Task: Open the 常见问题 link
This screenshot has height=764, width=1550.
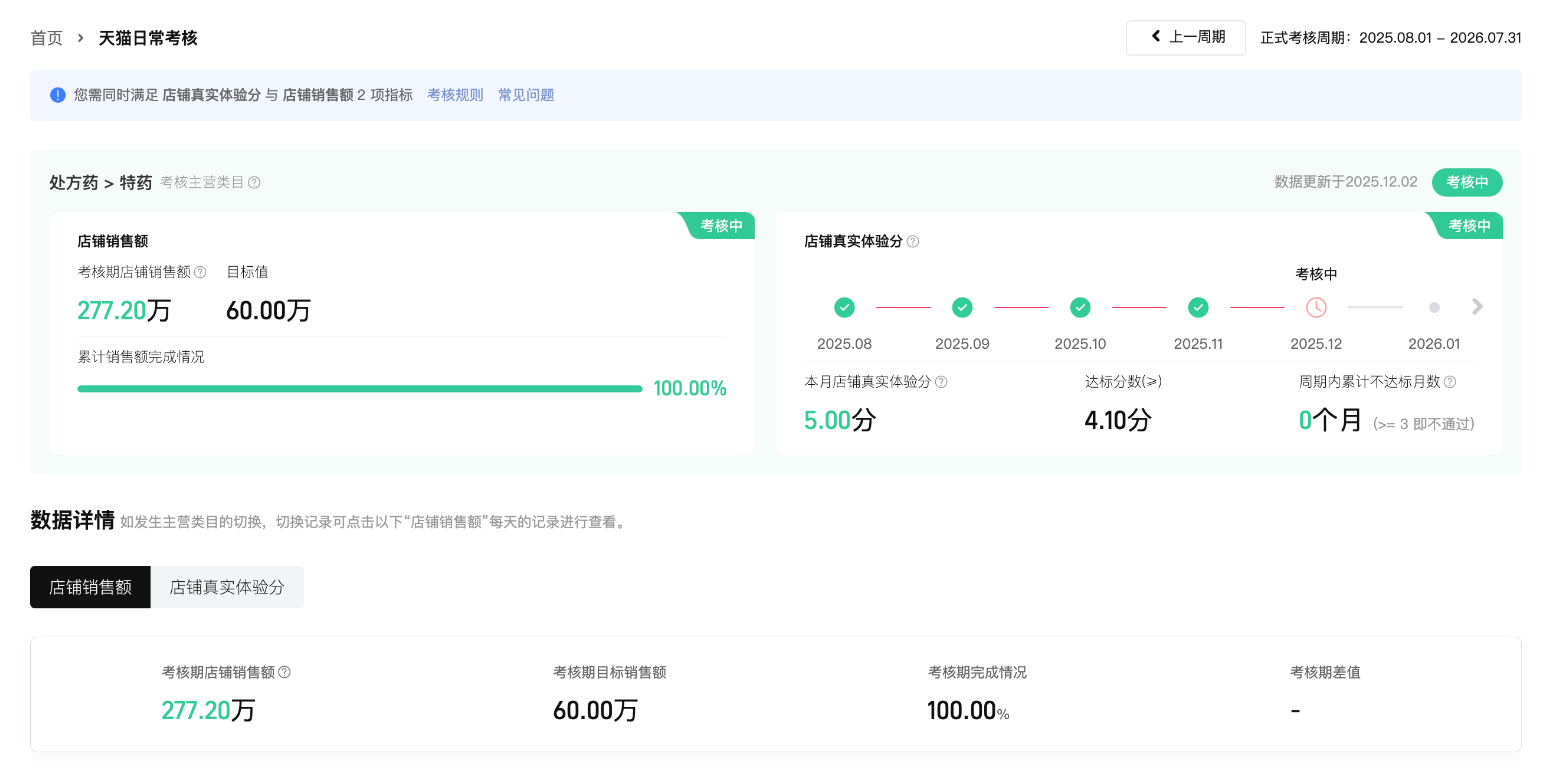Action: tap(526, 95)
